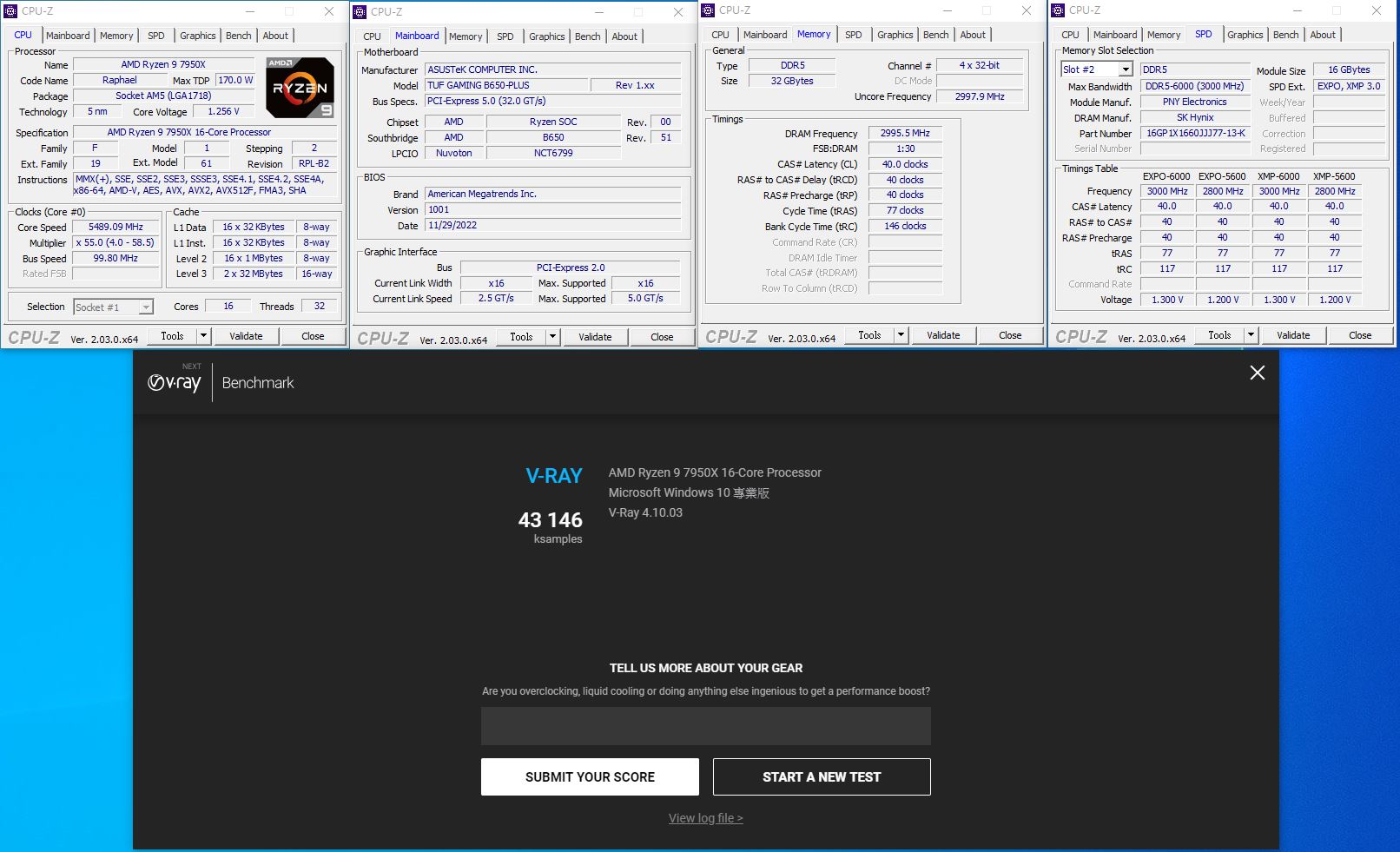1400x852 pixels.
Task: Click the Close button in the SPD window
Action: 1360,335
